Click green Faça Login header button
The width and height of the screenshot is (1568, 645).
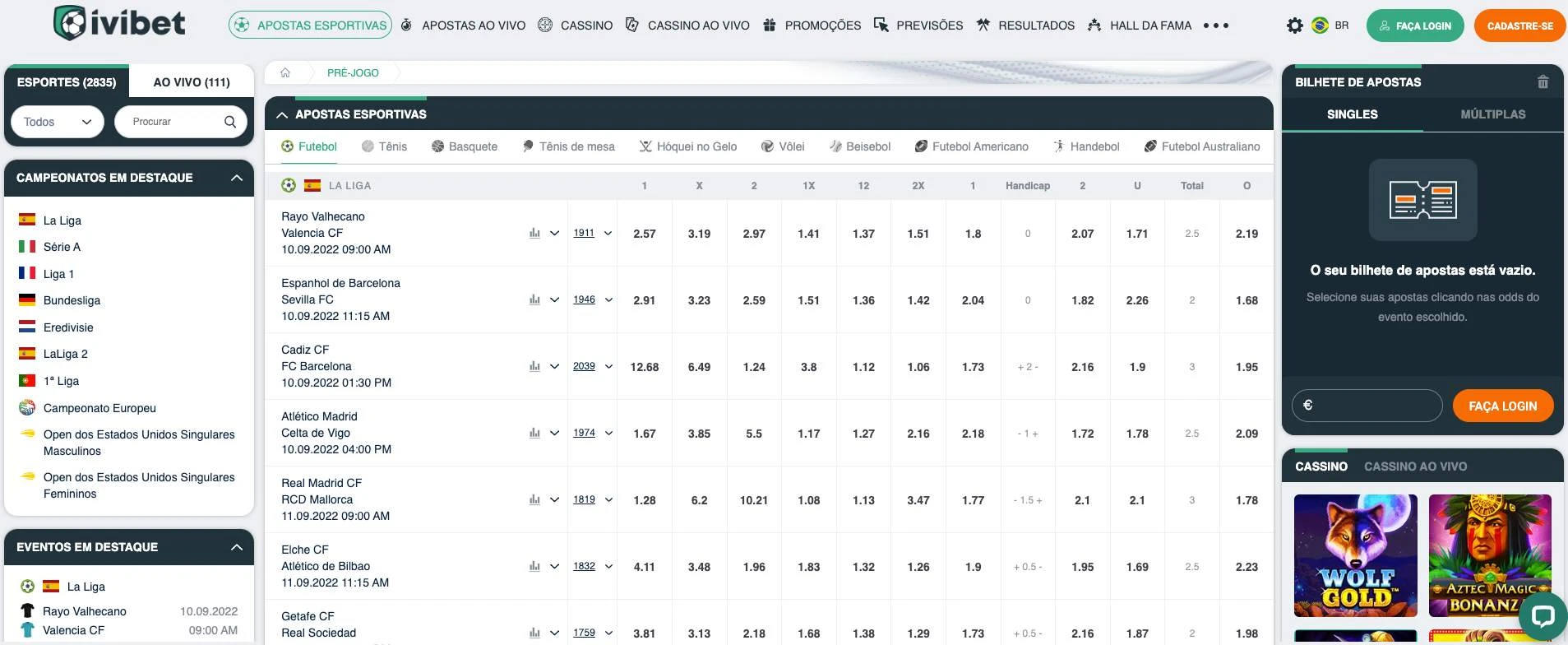point(1415,26)
